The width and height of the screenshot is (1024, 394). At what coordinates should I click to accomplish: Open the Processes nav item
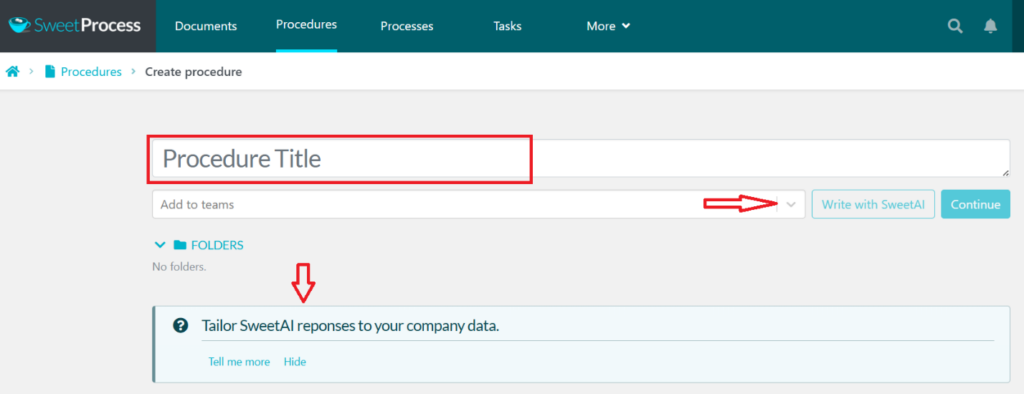click(407, 26)
